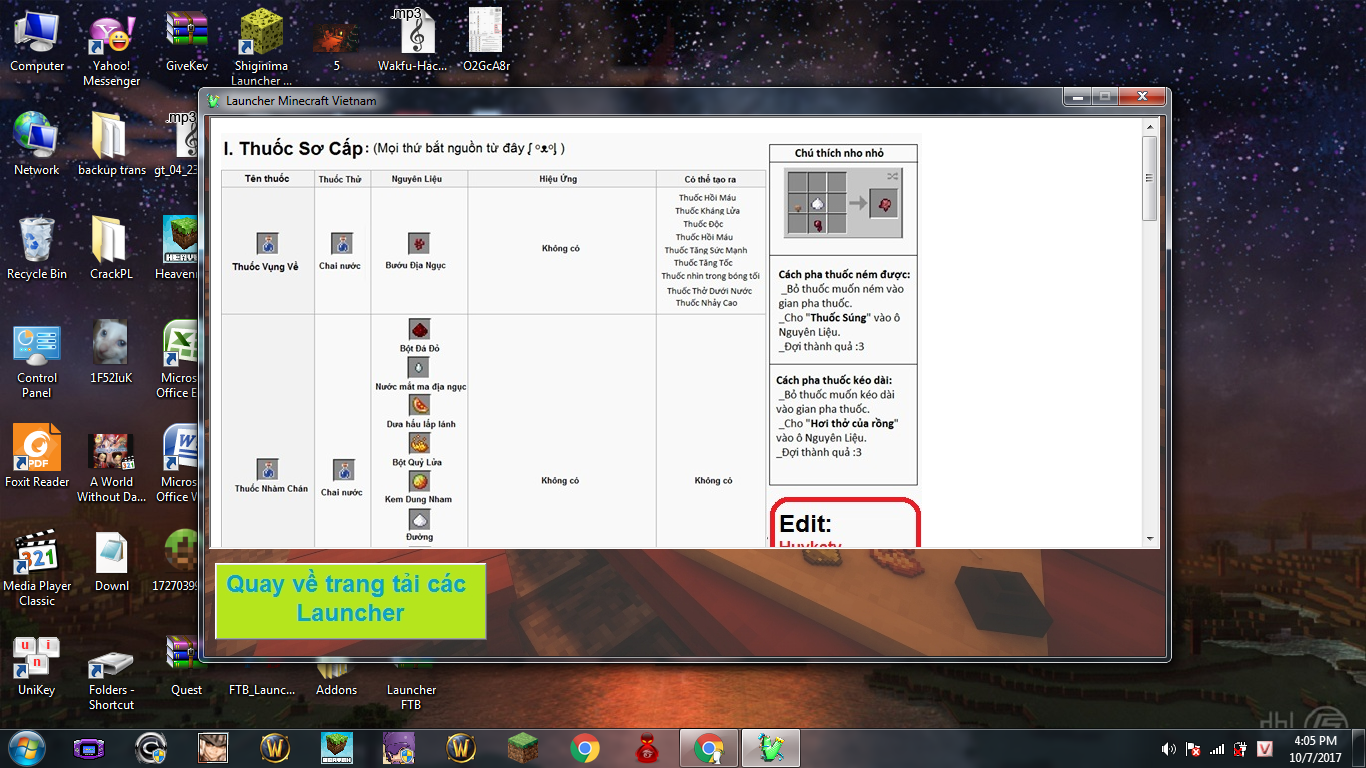This screenshot has width=1366, height=768.
Task: Open the Minecraft grass block taskbar icon
Action: pos(523,747)
